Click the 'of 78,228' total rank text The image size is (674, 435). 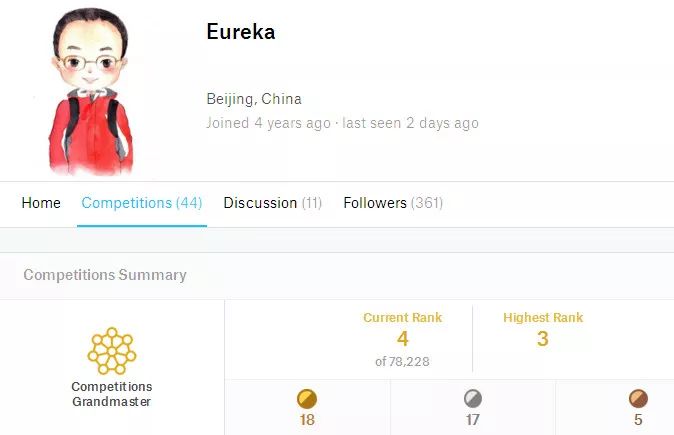pyautogui.click(x=402, y=361)
